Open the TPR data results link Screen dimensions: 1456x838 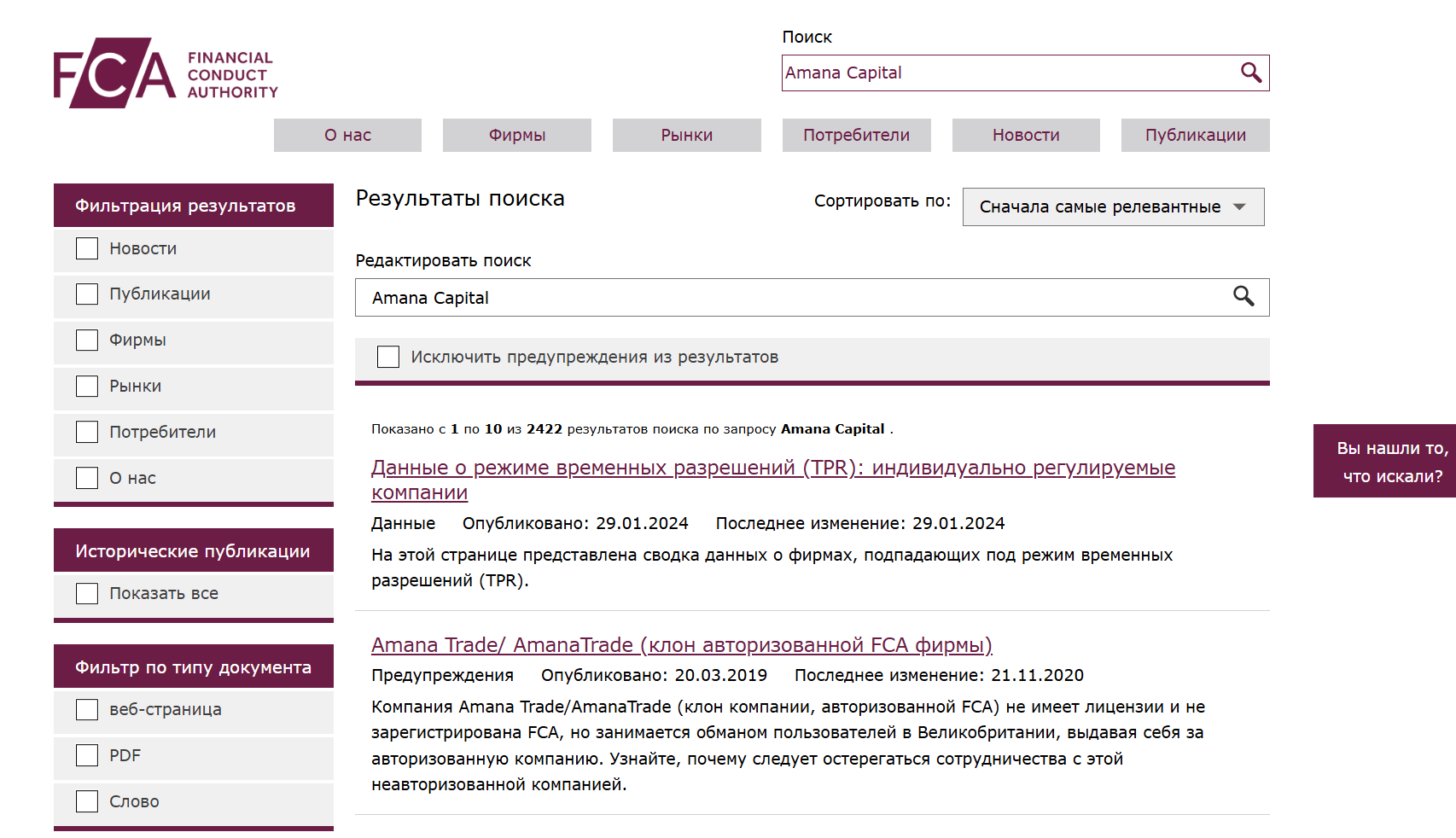tap(772, 468)
